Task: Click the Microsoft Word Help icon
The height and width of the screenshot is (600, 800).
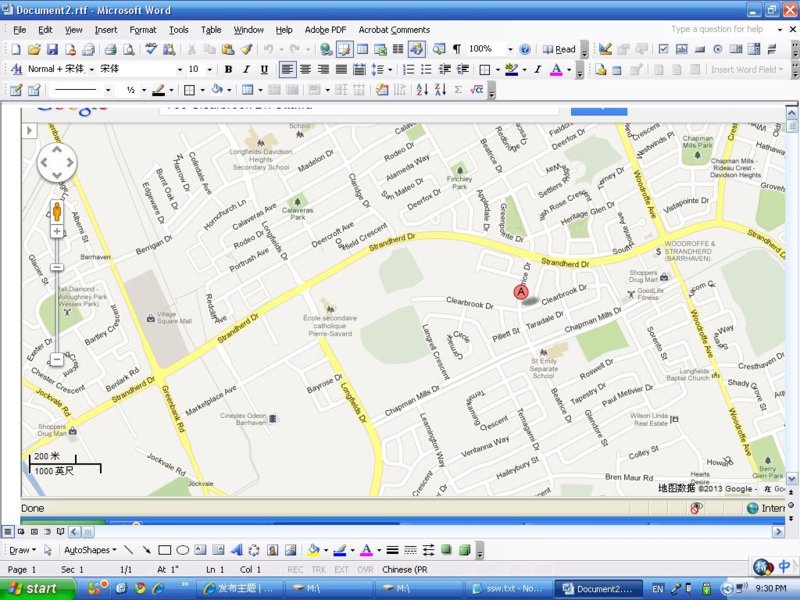Action: 525,49
